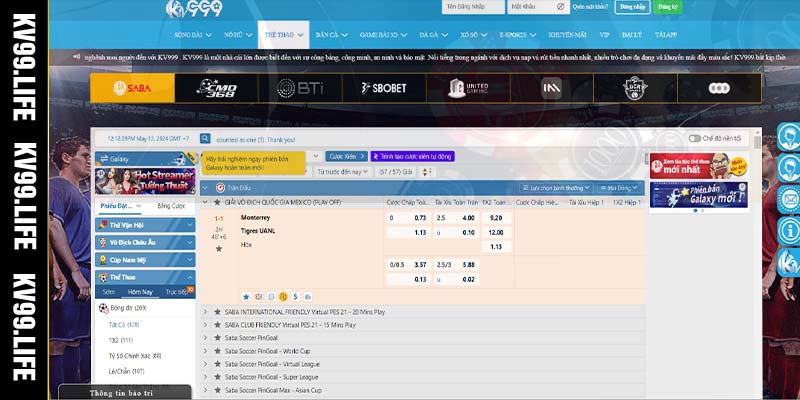This screenshot has height=400, width=800.
Task: Open the "Lựa chọn bình thường" dropdown
Action: 556,187
